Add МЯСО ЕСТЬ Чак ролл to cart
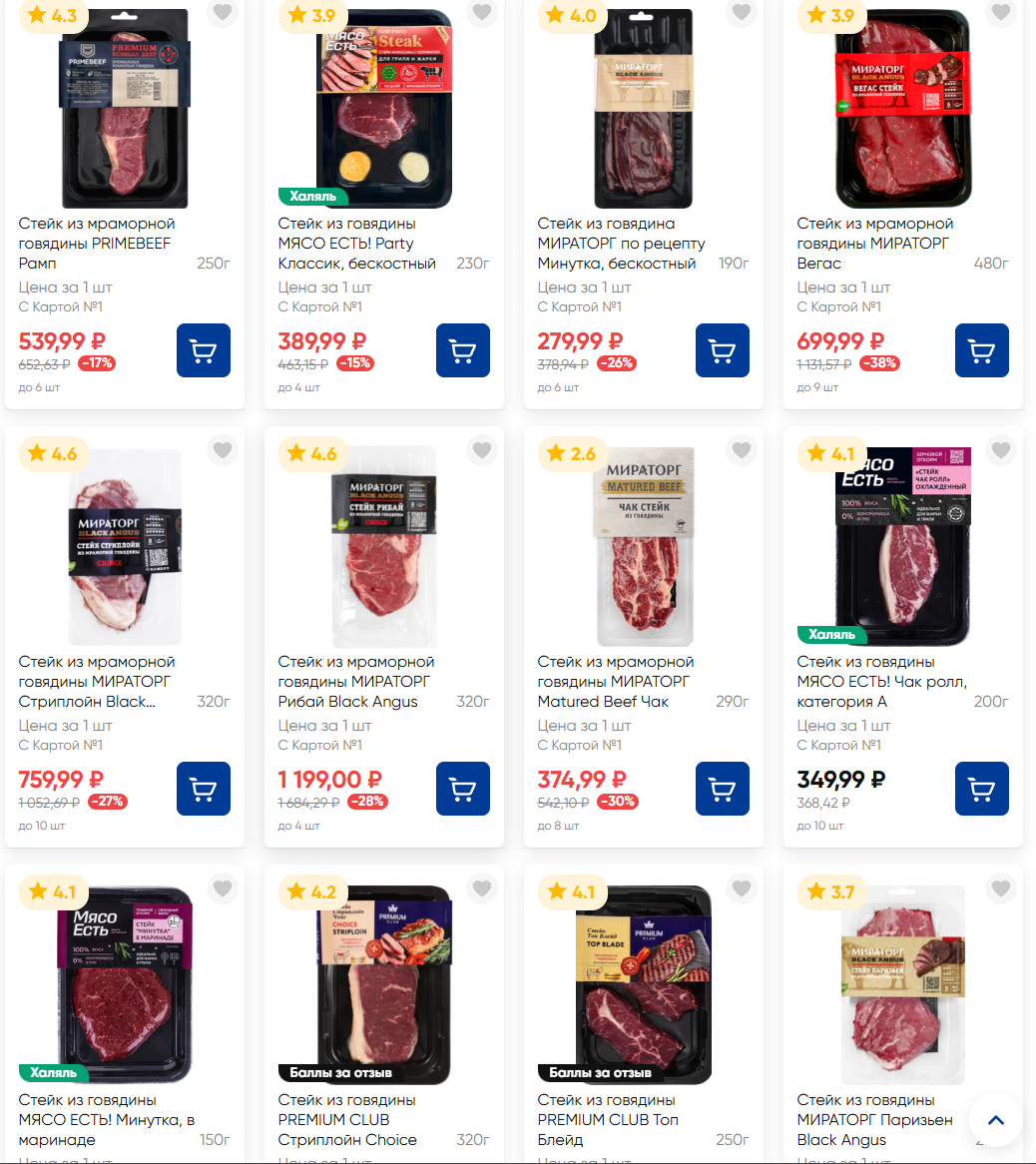Viewport: 1036px width, 1164px height. click(982, 789)
